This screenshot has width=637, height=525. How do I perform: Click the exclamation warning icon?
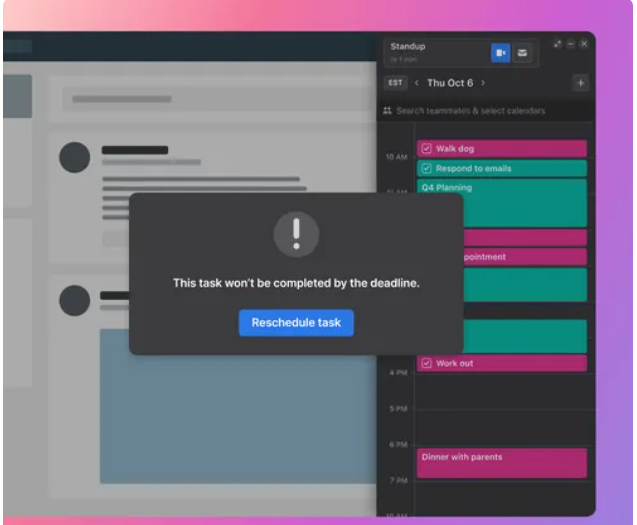click(x=296, y=235)
